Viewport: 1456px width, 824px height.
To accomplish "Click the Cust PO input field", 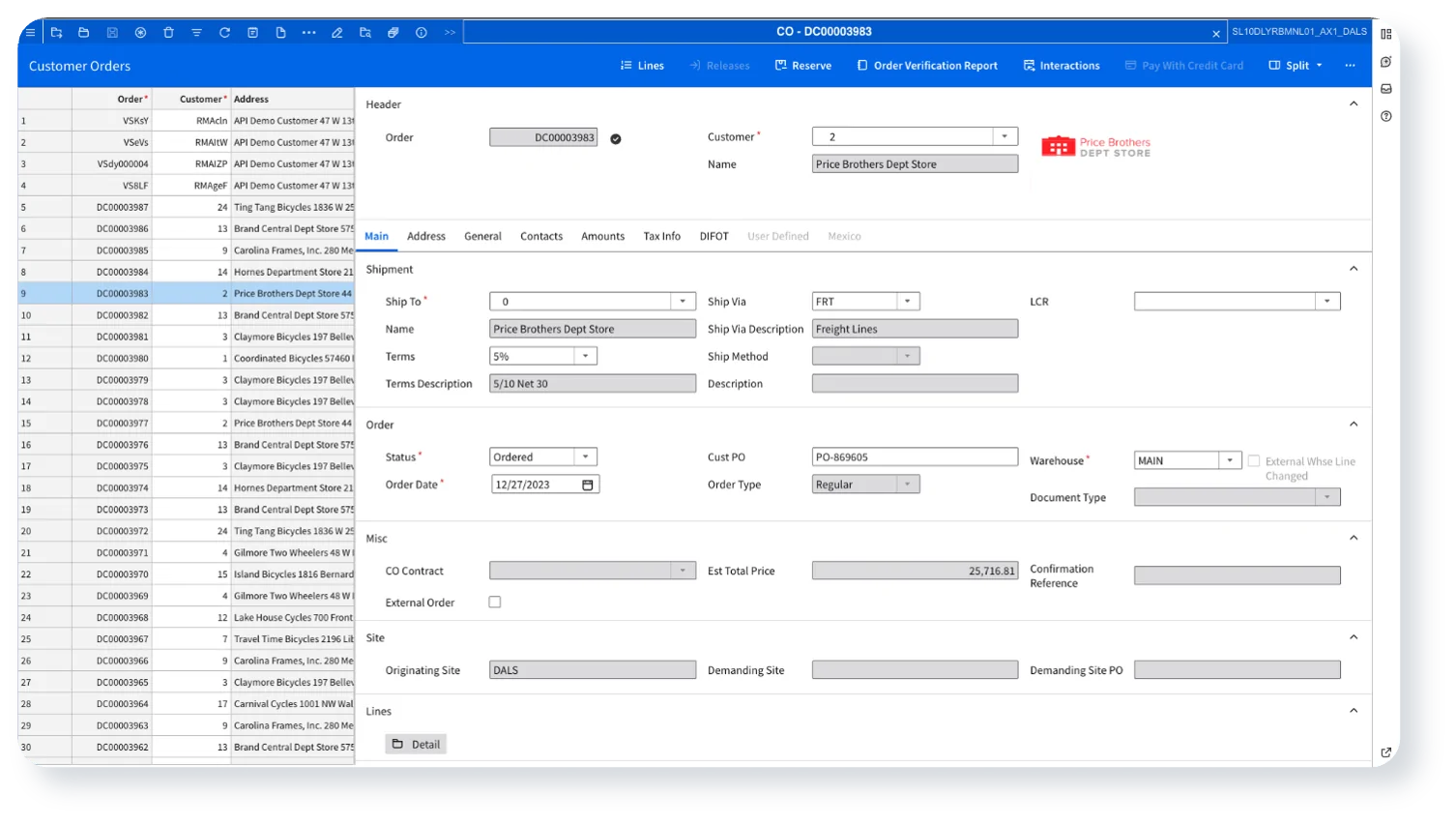I will 915,457.
